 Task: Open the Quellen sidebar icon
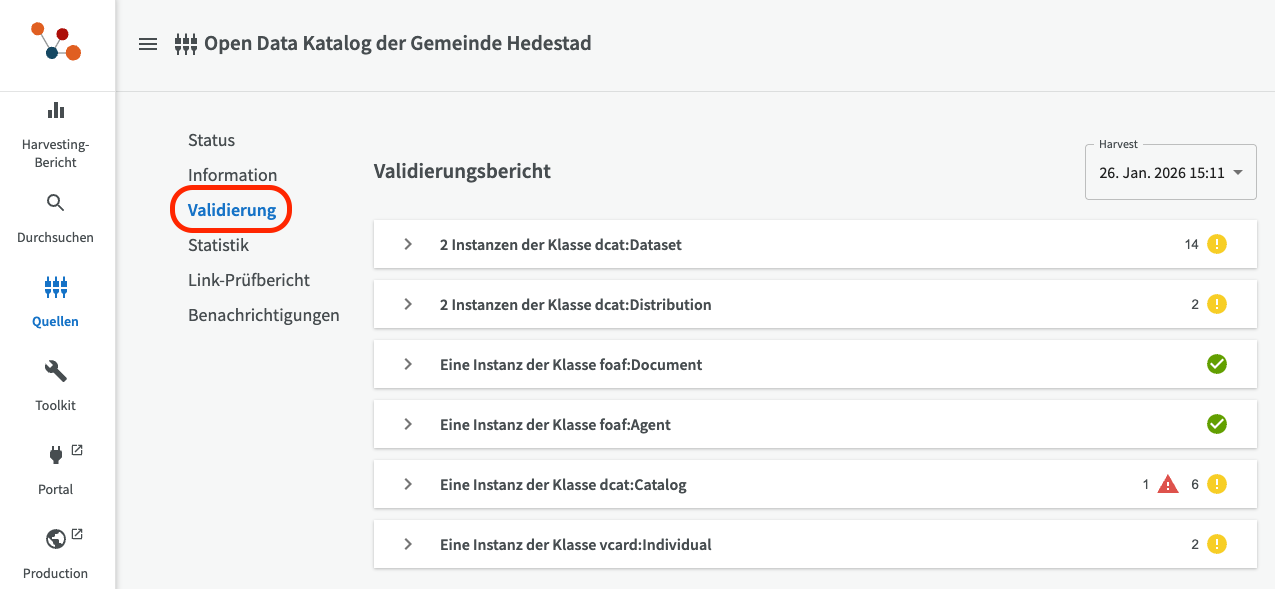point(56,288)
